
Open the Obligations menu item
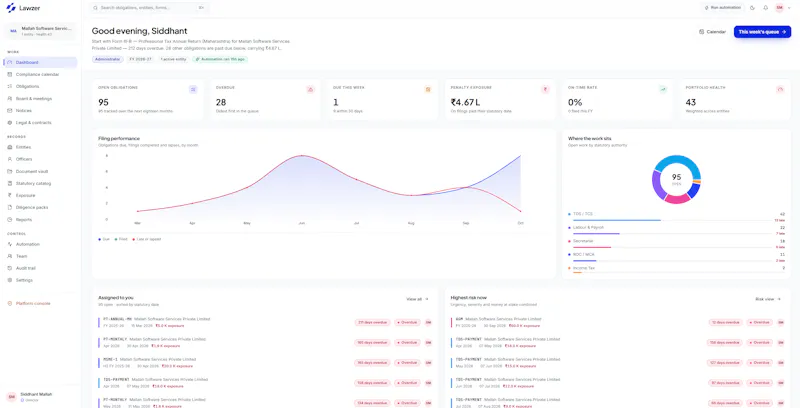tap(40, 87)
